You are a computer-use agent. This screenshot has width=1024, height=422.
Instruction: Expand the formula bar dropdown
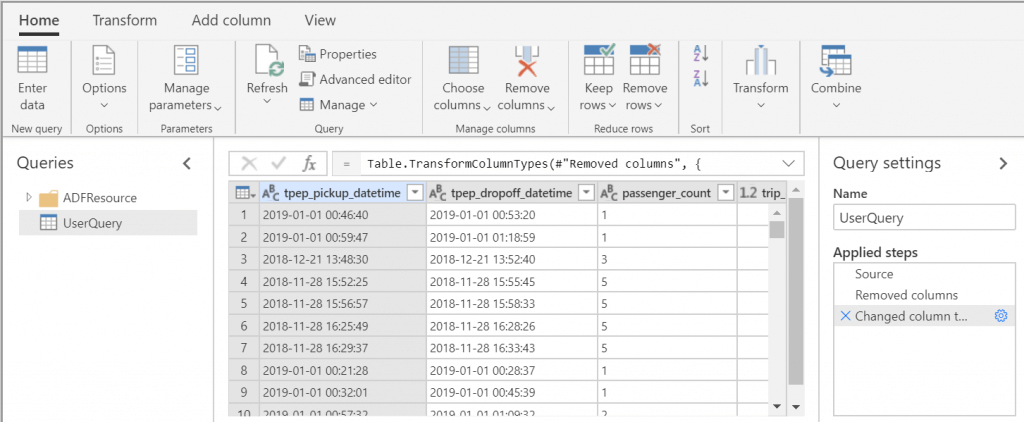(789, 163)
